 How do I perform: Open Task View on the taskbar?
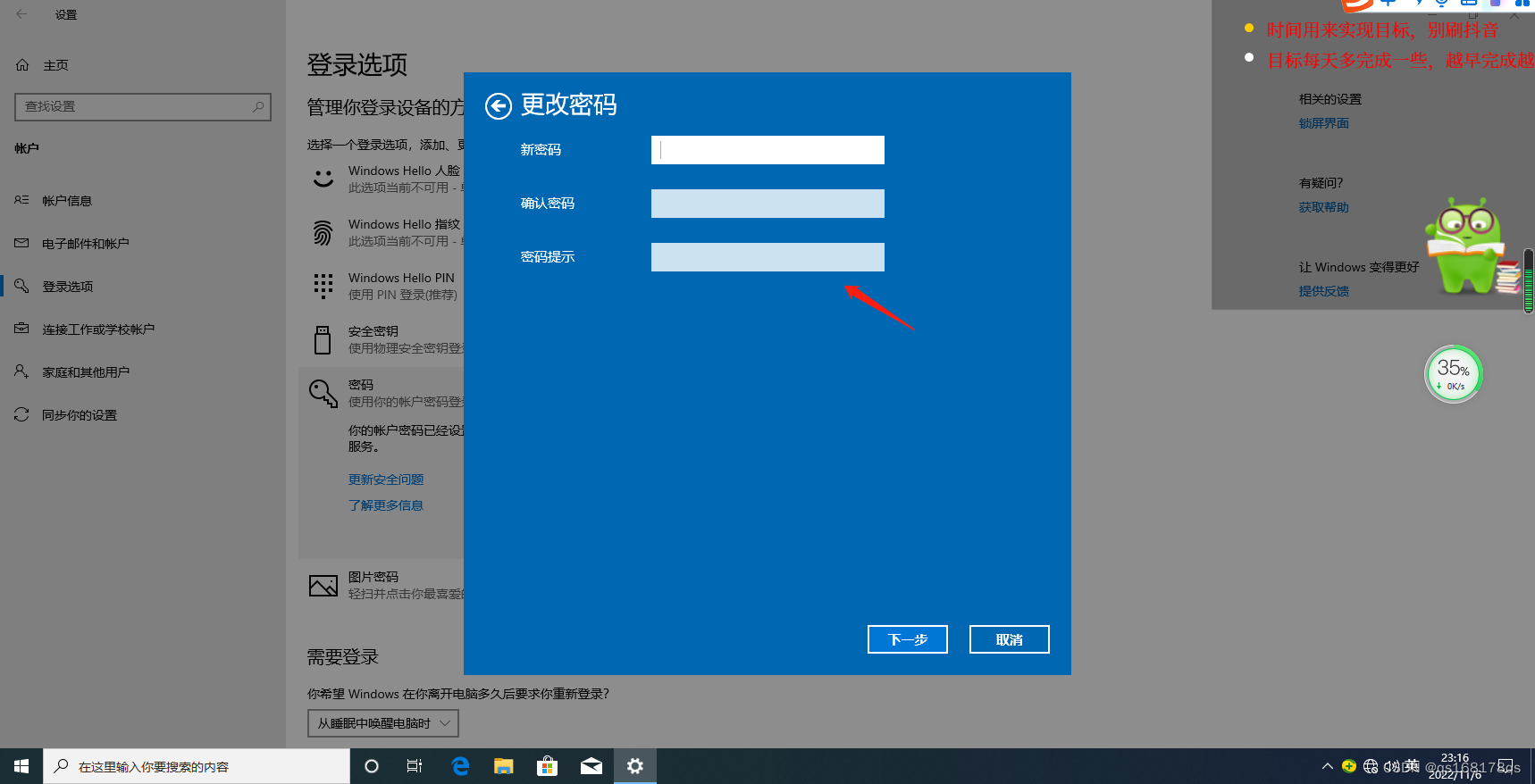tap(415, 766)
